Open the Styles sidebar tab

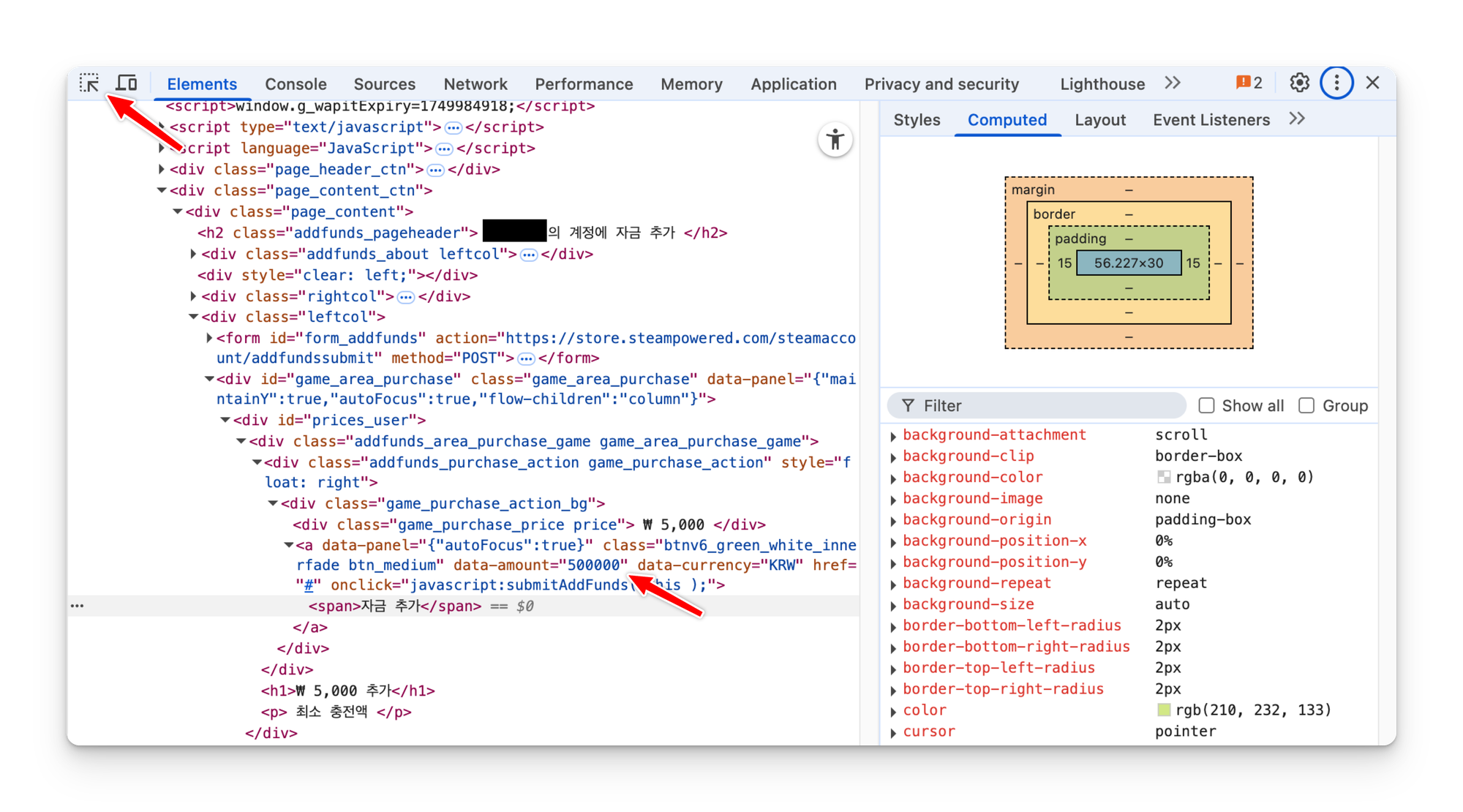(917, 120)
